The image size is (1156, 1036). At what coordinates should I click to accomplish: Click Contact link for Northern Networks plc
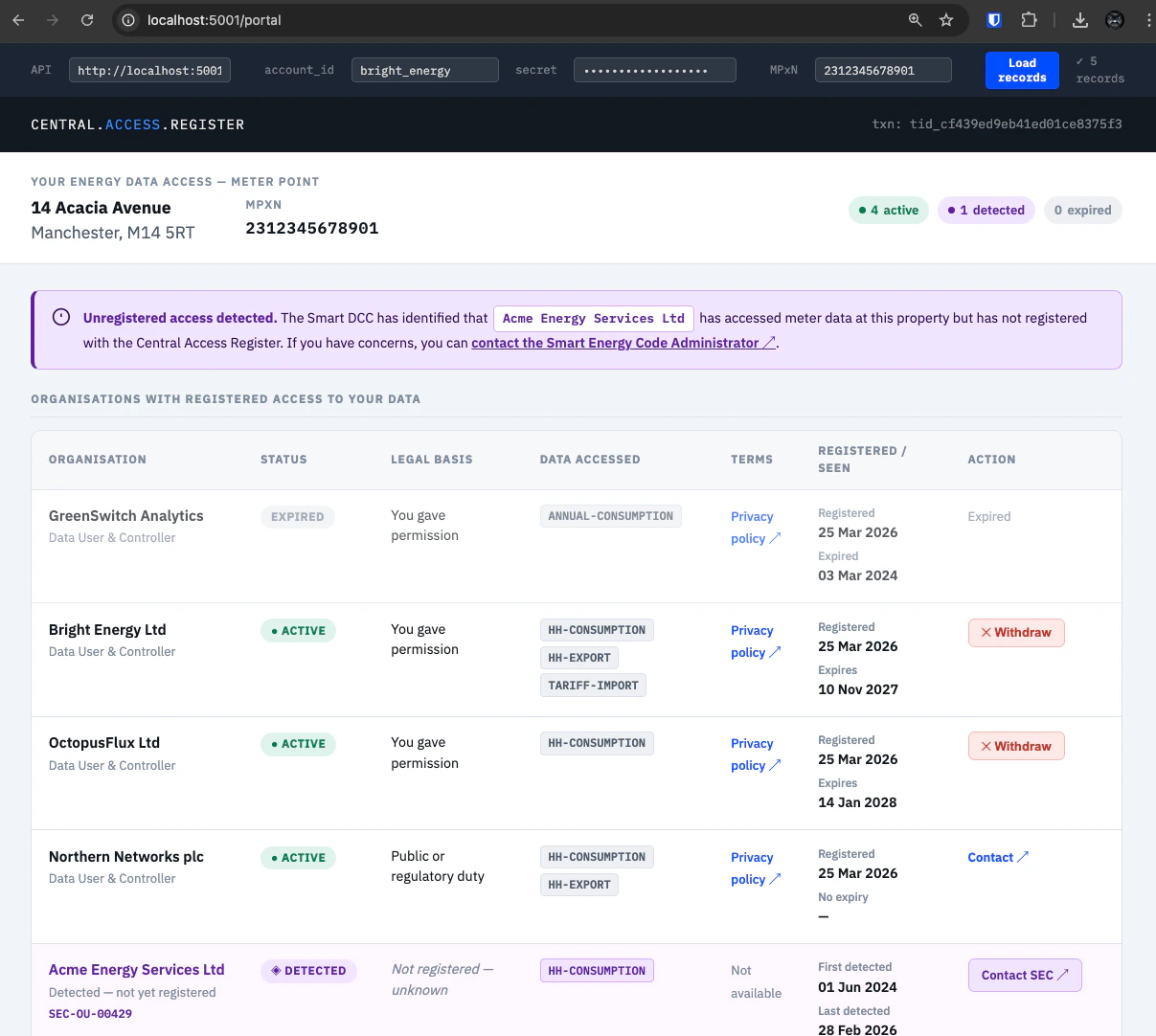pos(998,857)
